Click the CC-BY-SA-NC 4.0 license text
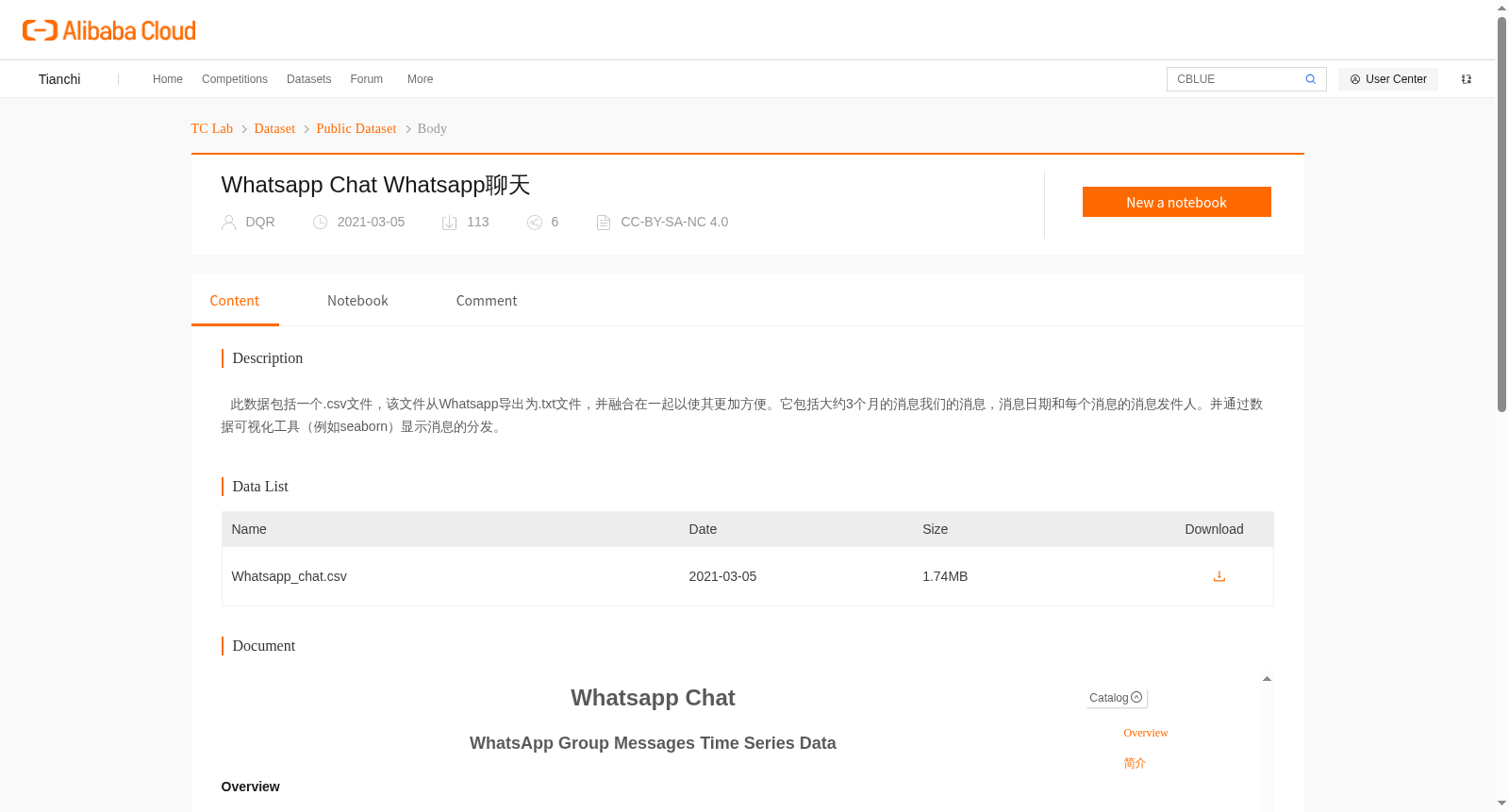This screenshot has height=812, width=1509. (674, 223)
